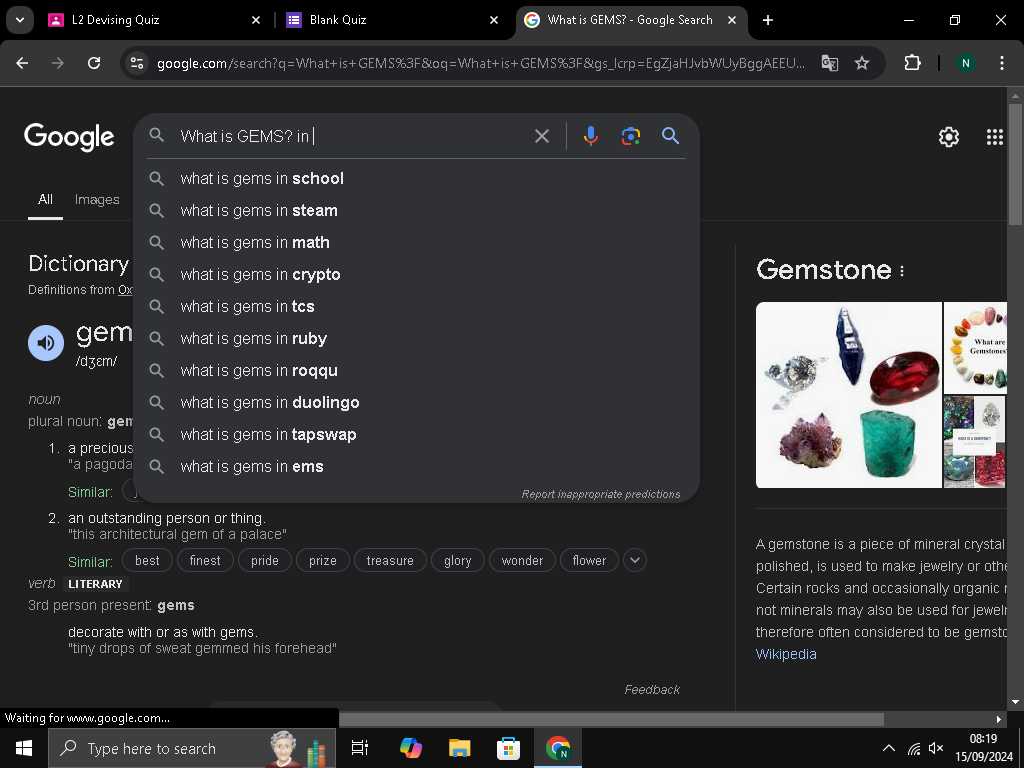Click the similar word chip flower

coord(589,560)
